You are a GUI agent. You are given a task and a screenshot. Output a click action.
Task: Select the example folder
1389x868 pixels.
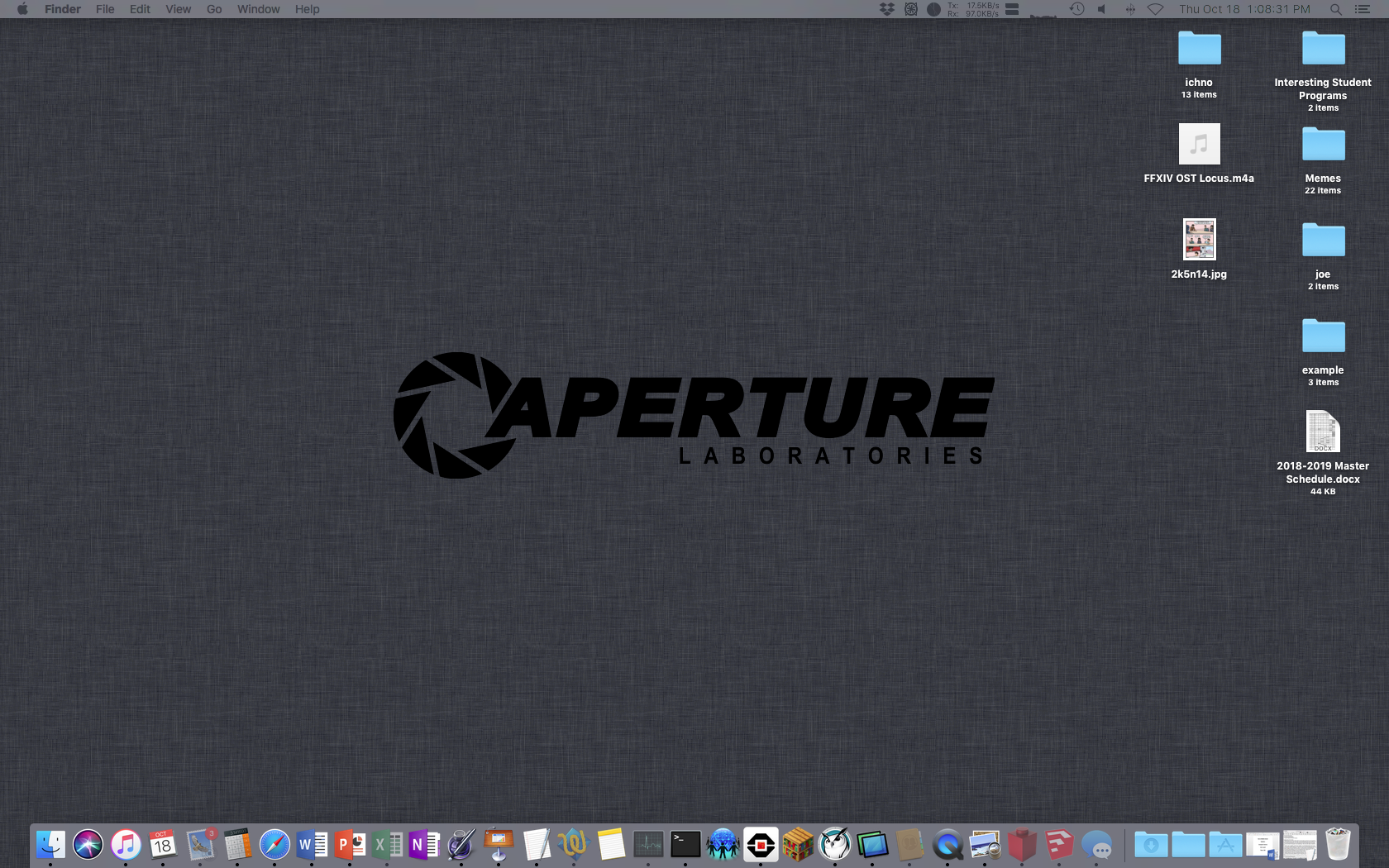[x=1323, y=336]
